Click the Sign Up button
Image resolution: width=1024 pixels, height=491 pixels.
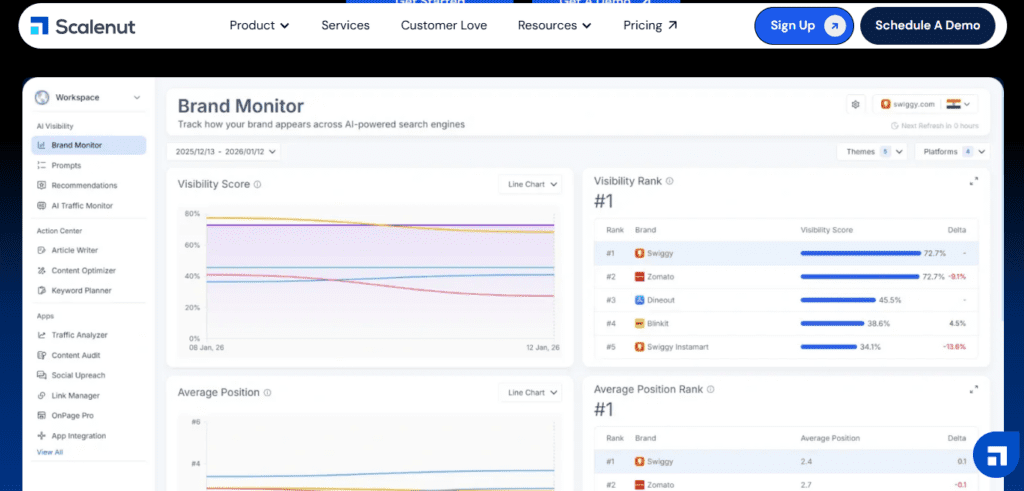[x=803, y=26]
